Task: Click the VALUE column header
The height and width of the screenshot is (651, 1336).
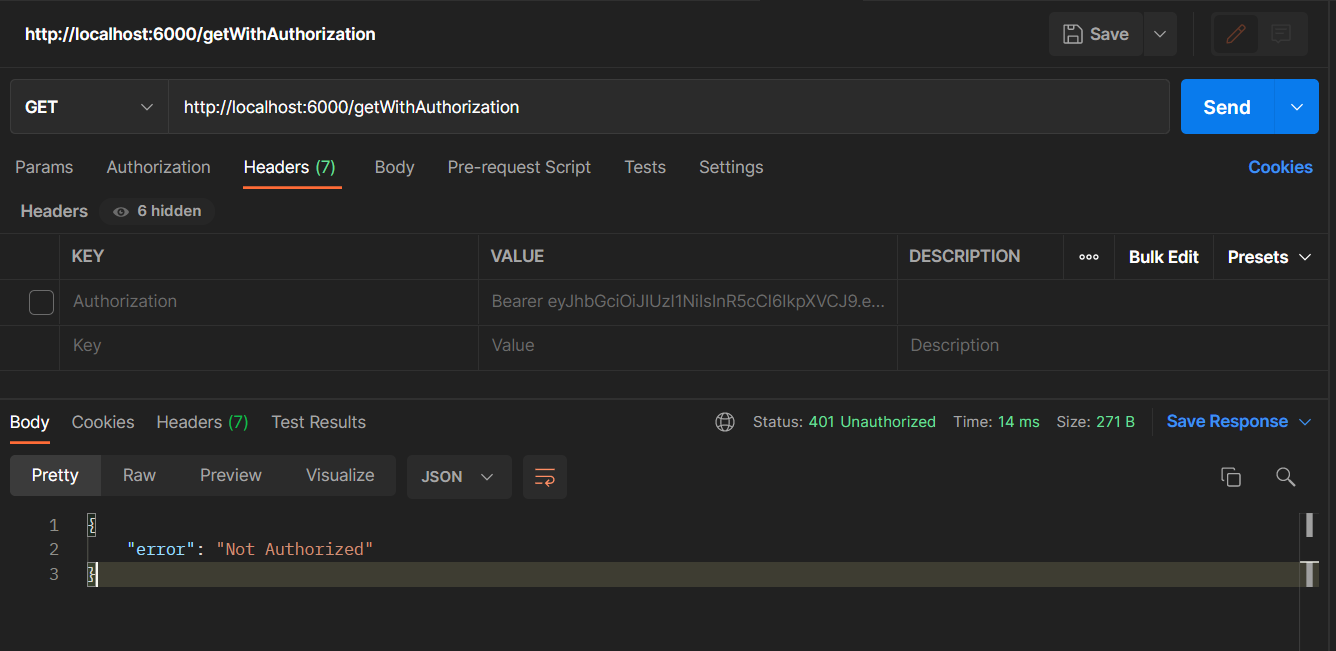Action: click(517, 257)
